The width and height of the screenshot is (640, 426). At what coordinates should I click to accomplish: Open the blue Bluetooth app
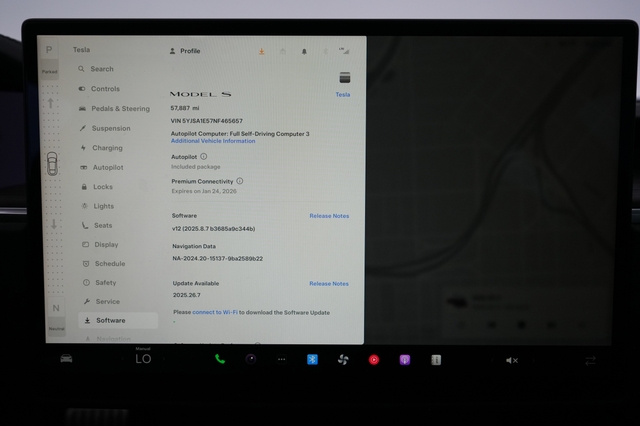pos(312,359)
